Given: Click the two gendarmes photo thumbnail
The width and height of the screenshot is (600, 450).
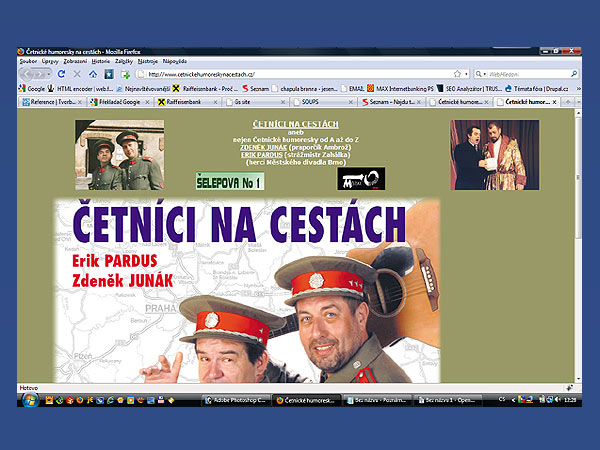Looking at the screenshot, I should (119, 155).
